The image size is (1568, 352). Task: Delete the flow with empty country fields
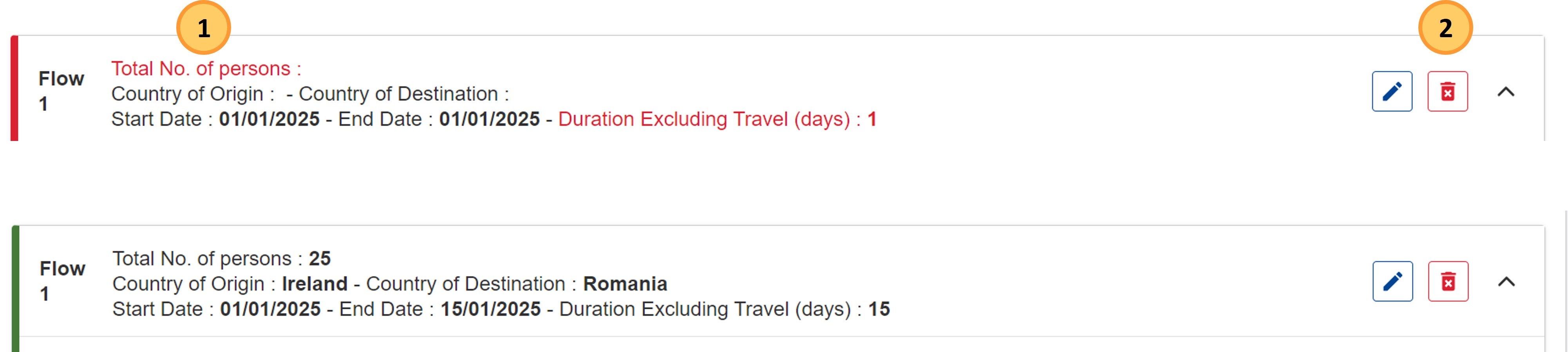pyautogui.click(x=1447, y=91)
